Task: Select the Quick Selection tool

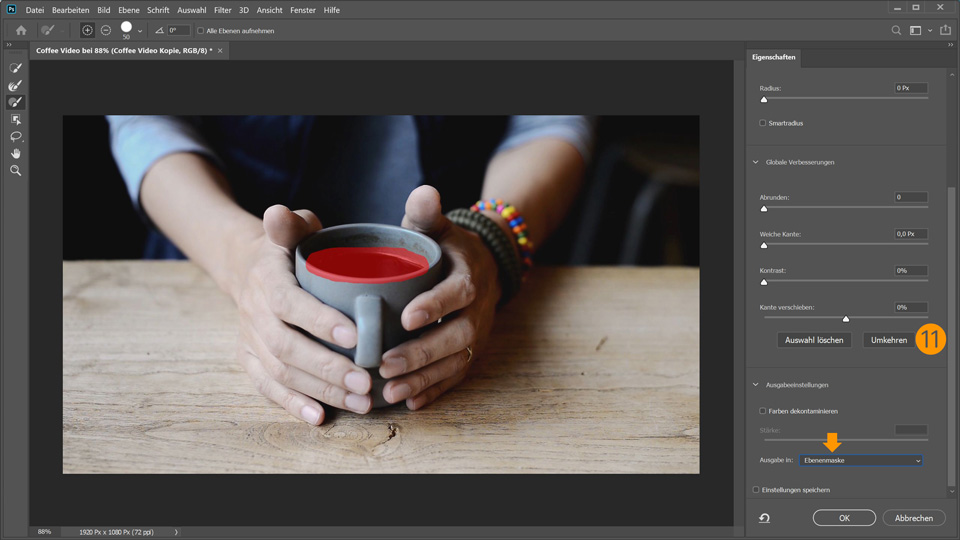Action: pos(15,68)
